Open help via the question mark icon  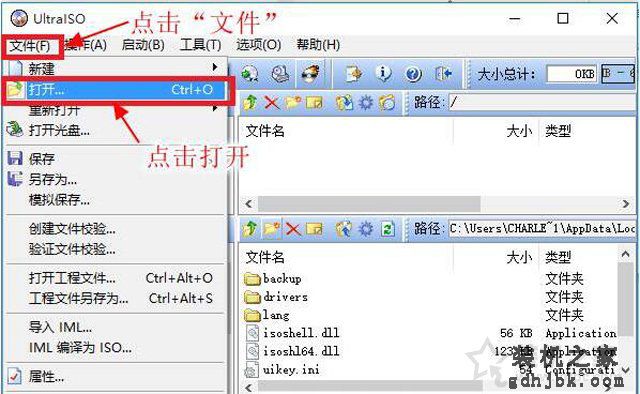coord(413,74)
